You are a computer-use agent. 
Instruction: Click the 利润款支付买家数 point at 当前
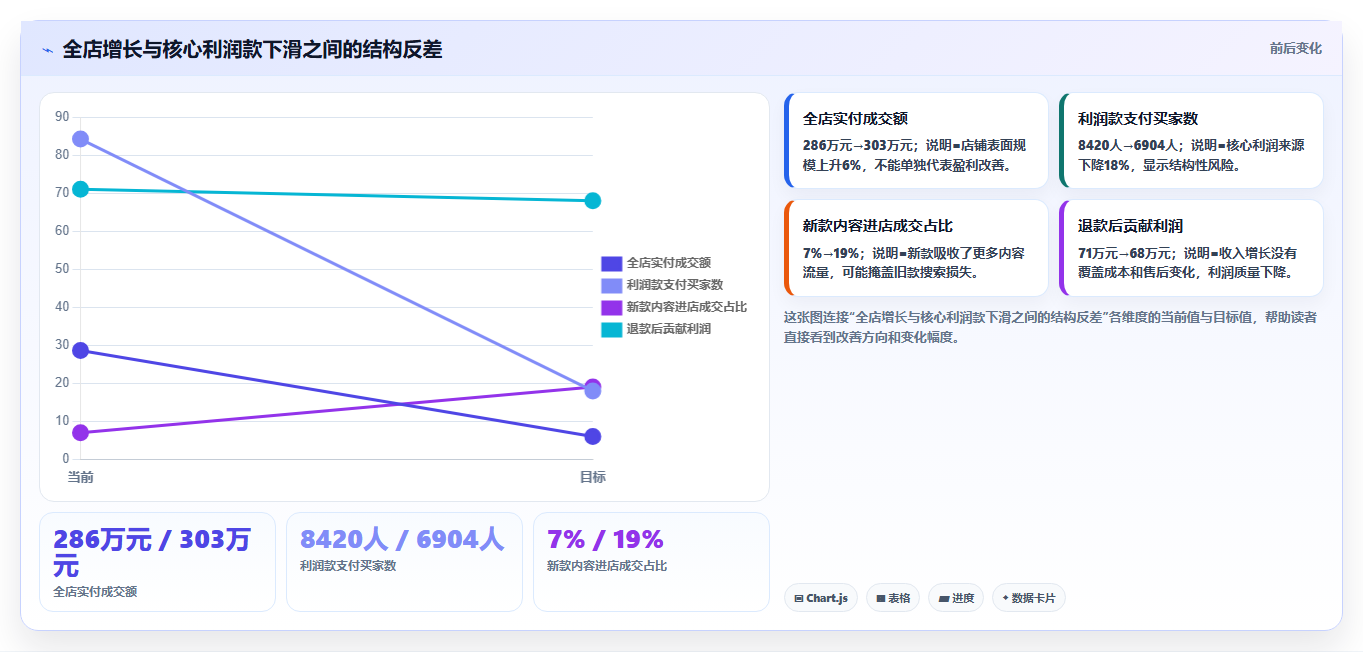click(x=81, y=139)
